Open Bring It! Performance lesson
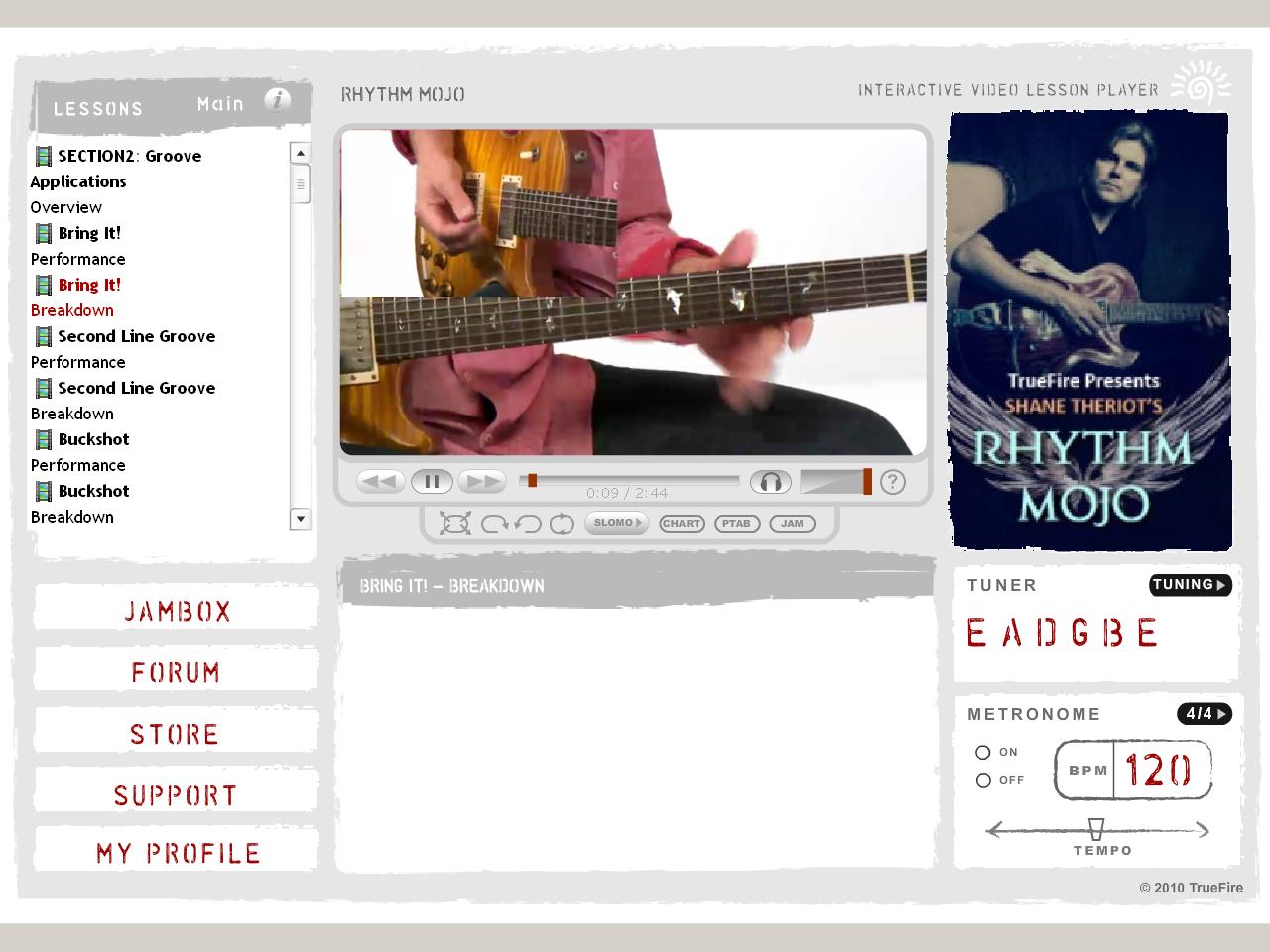 pos(78,246)
